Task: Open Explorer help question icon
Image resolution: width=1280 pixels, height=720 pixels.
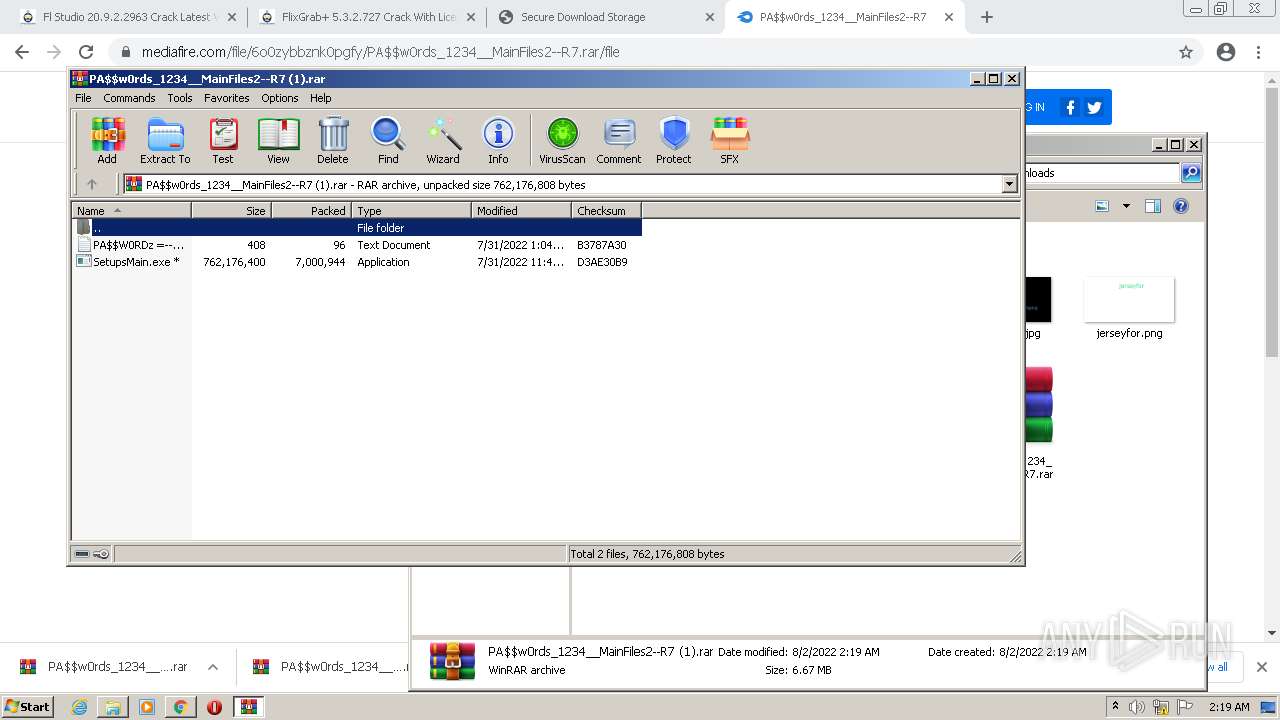Action: coord(1181,206)
